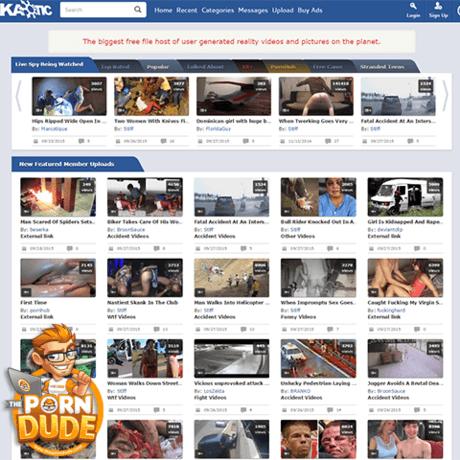The height and width of the screenshot is (460, 460).
Task: Click the magnifier icon in the search box
Action: click(x=137, y=10)
